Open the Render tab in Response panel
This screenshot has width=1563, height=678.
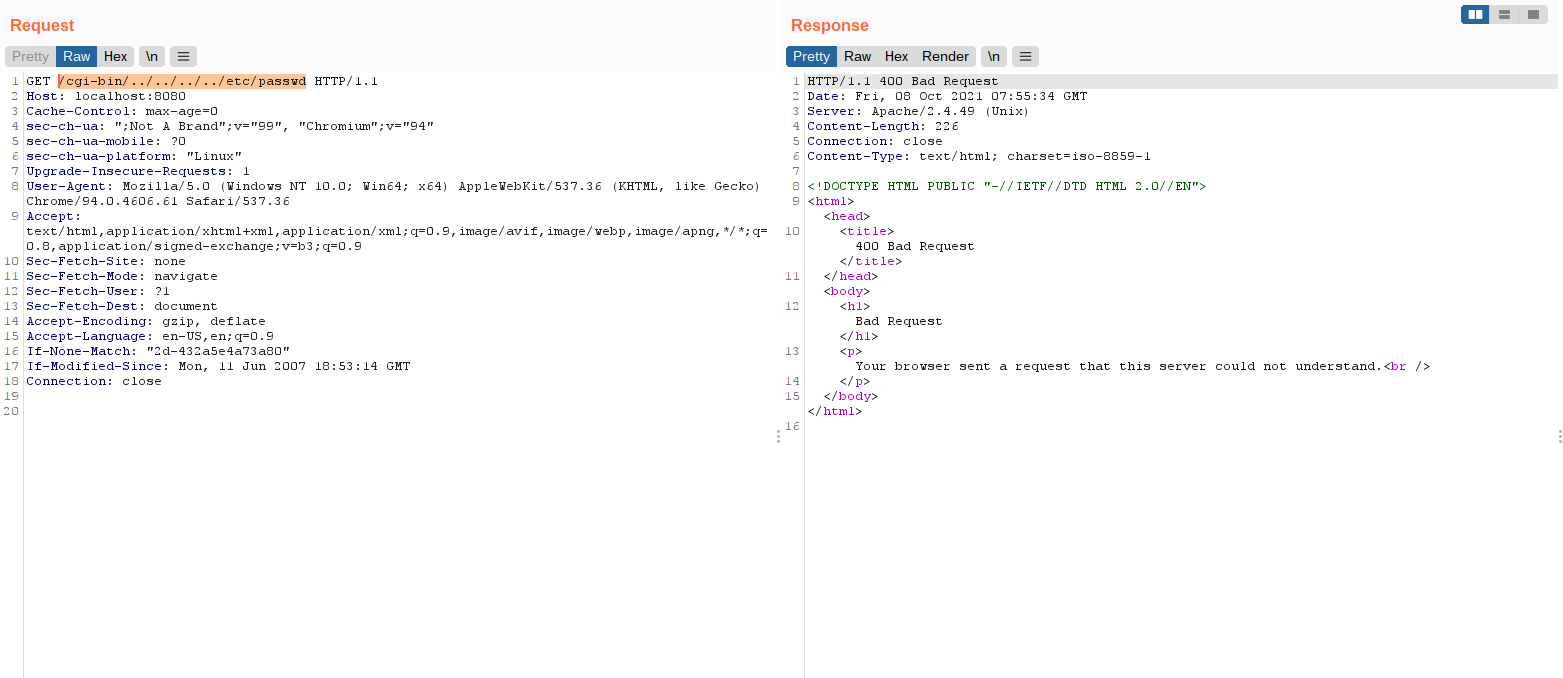pyautogui.click(x=945, y=56)
